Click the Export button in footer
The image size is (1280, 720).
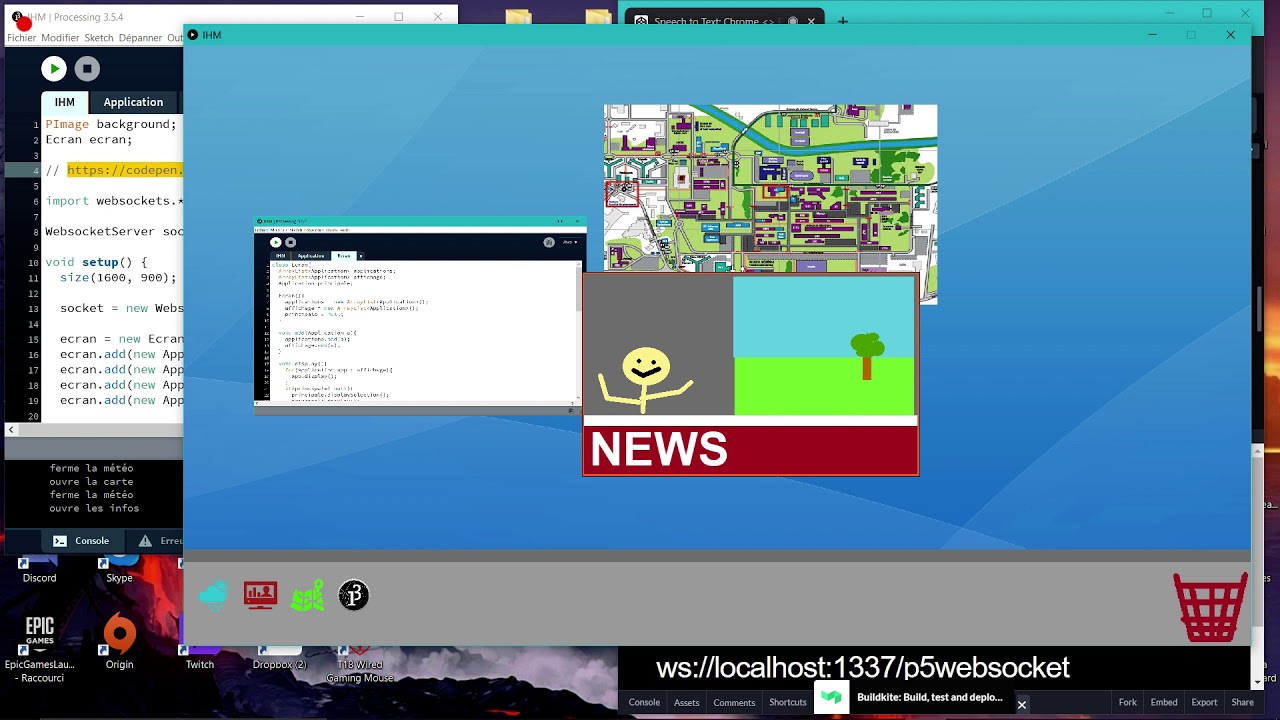click(1204, 702)
